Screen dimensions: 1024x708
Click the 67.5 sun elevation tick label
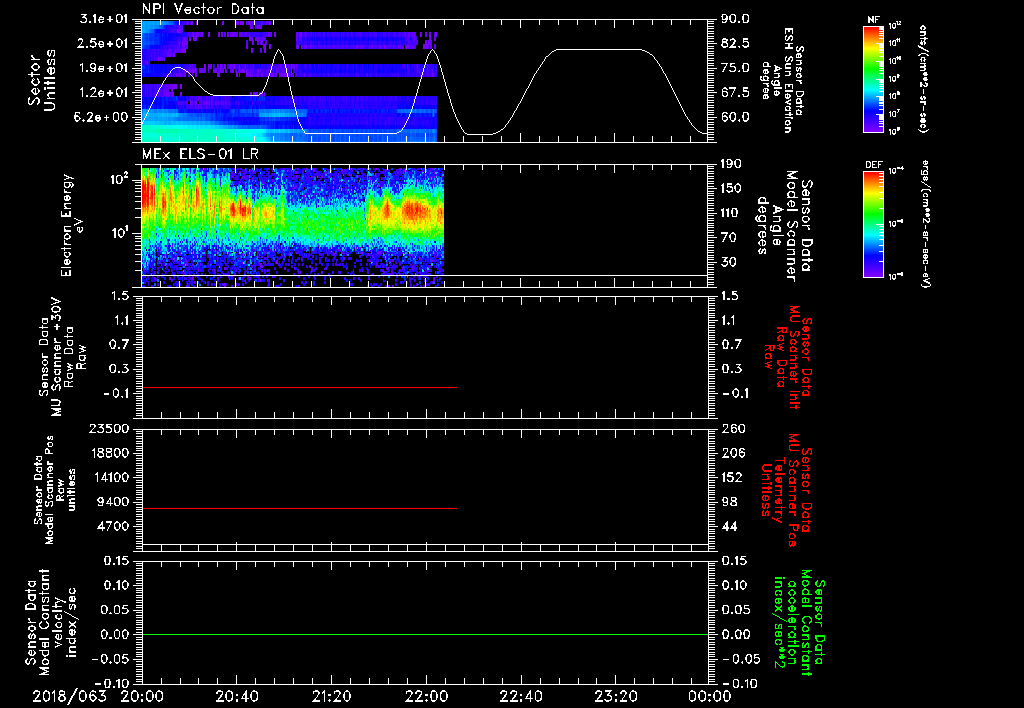click(x=735, y=93)
